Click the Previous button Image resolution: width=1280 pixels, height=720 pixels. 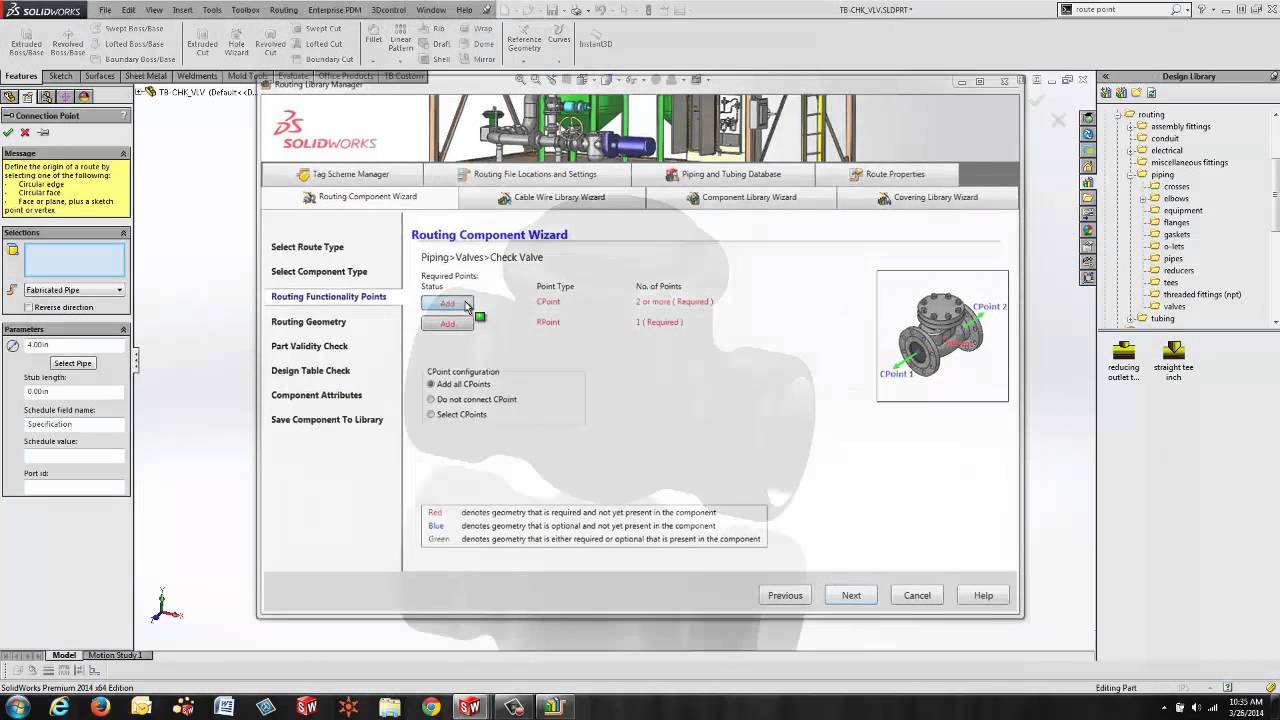tap(785, 595)
